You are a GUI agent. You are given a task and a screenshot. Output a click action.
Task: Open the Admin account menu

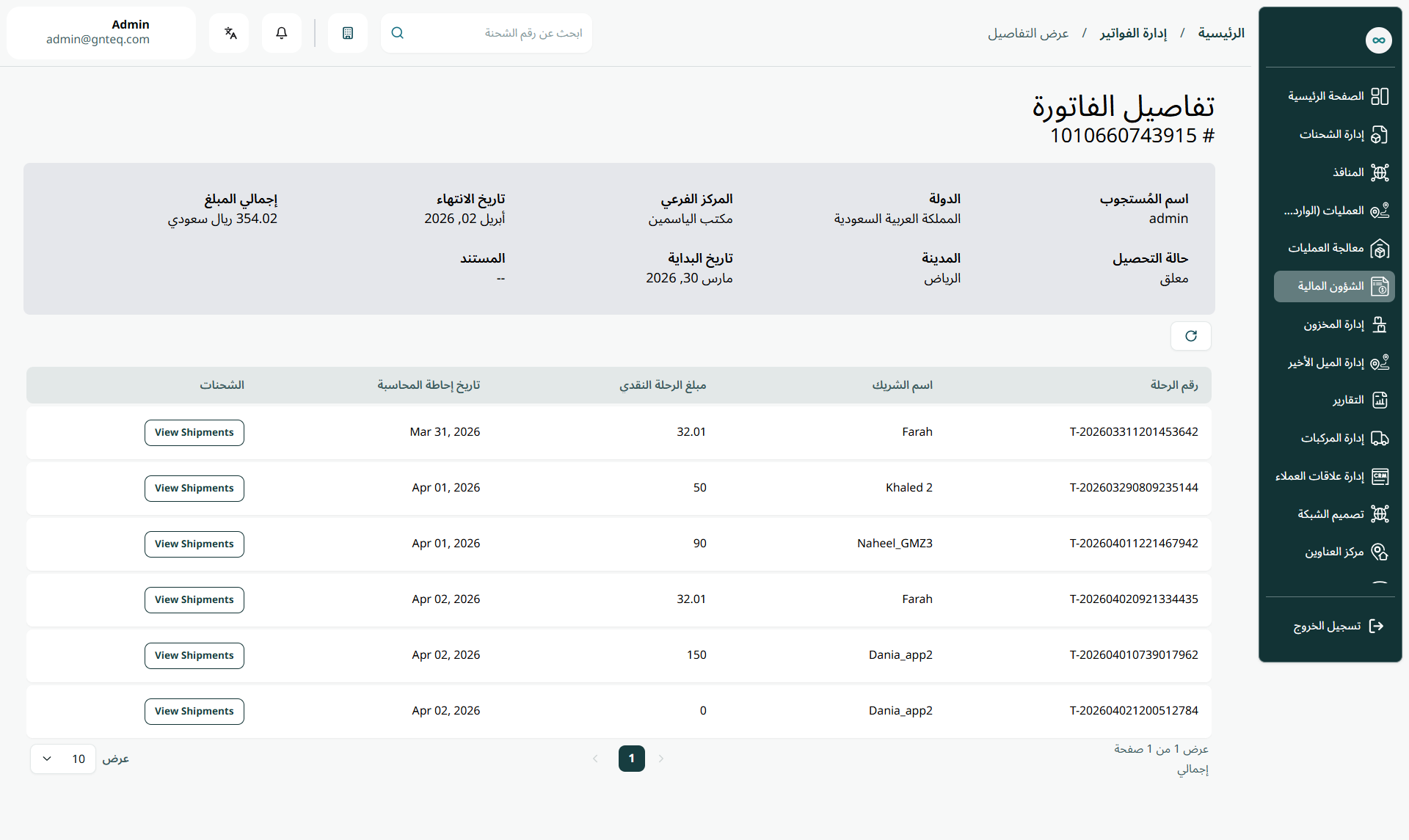[x=101, y=33]
